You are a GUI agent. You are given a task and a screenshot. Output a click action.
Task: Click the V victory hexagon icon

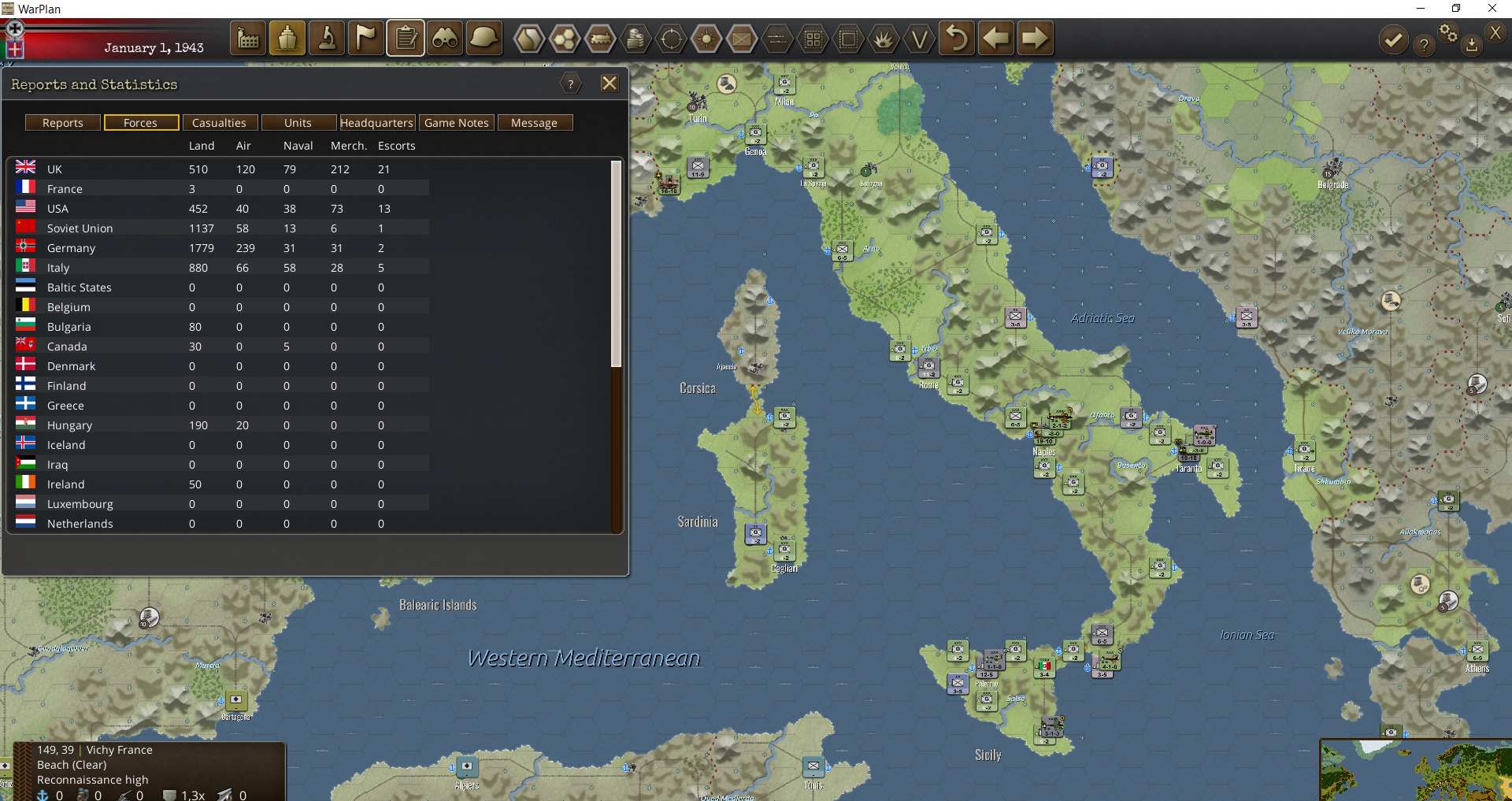click(919, 39)
